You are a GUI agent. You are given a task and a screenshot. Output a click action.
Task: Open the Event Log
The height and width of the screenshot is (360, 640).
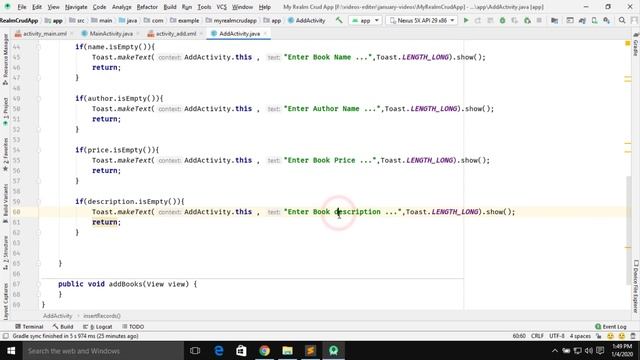(611, 327)
